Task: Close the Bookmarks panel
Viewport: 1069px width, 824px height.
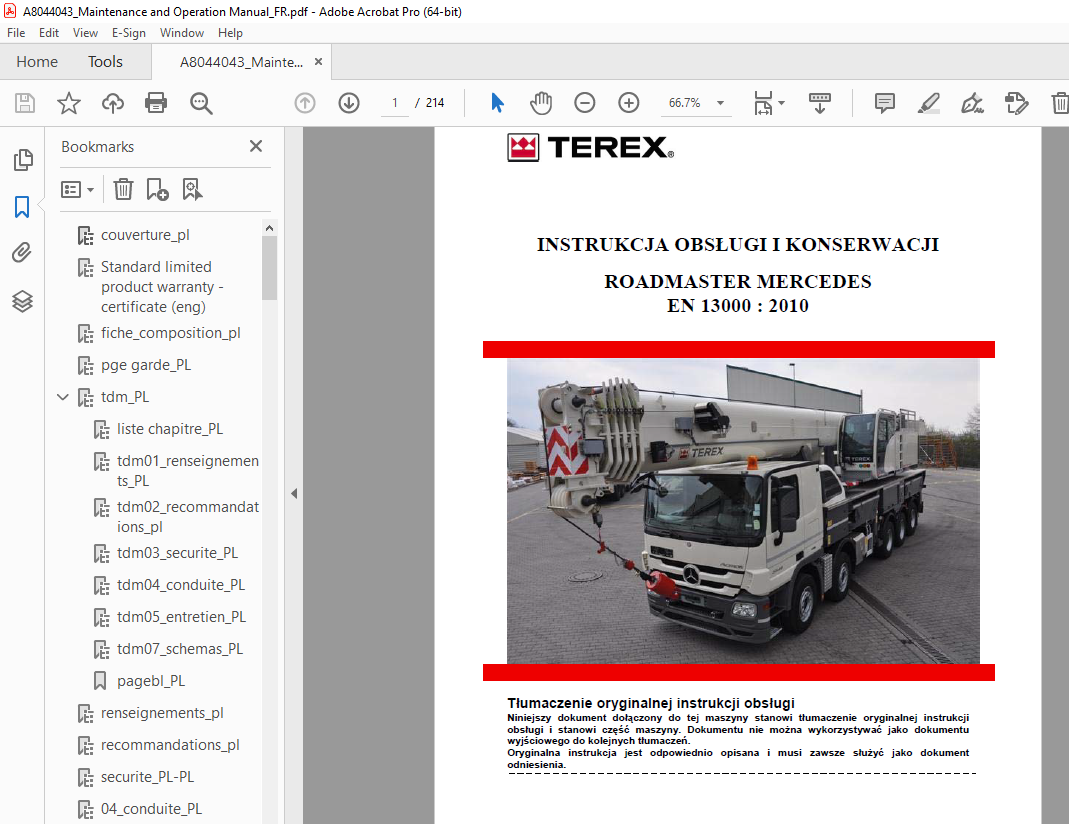Action: (x=256, y=146)
